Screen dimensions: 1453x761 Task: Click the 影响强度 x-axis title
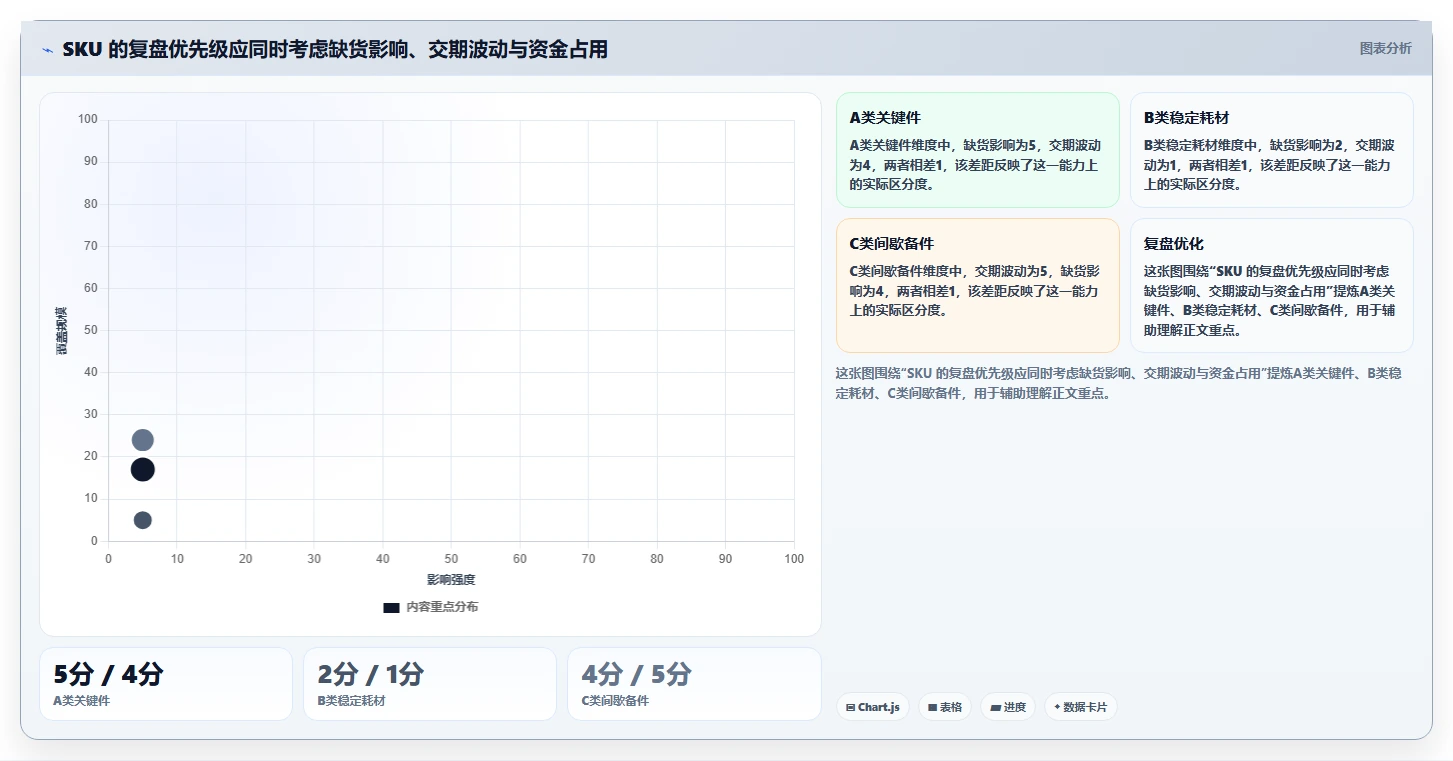click(x=451, y=580)
